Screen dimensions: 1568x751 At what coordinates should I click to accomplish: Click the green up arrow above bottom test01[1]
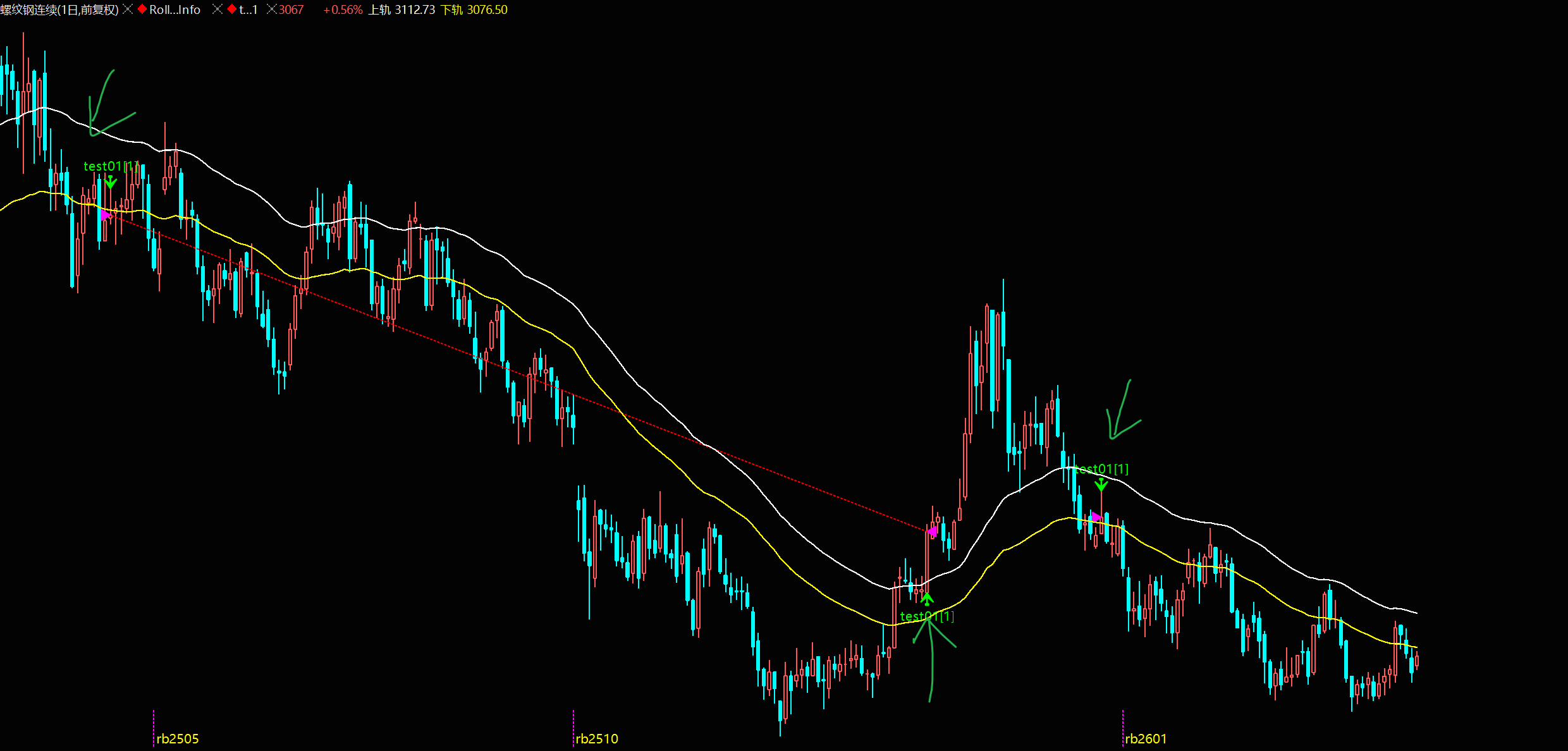pyautogui.click(x=927, y=599)
